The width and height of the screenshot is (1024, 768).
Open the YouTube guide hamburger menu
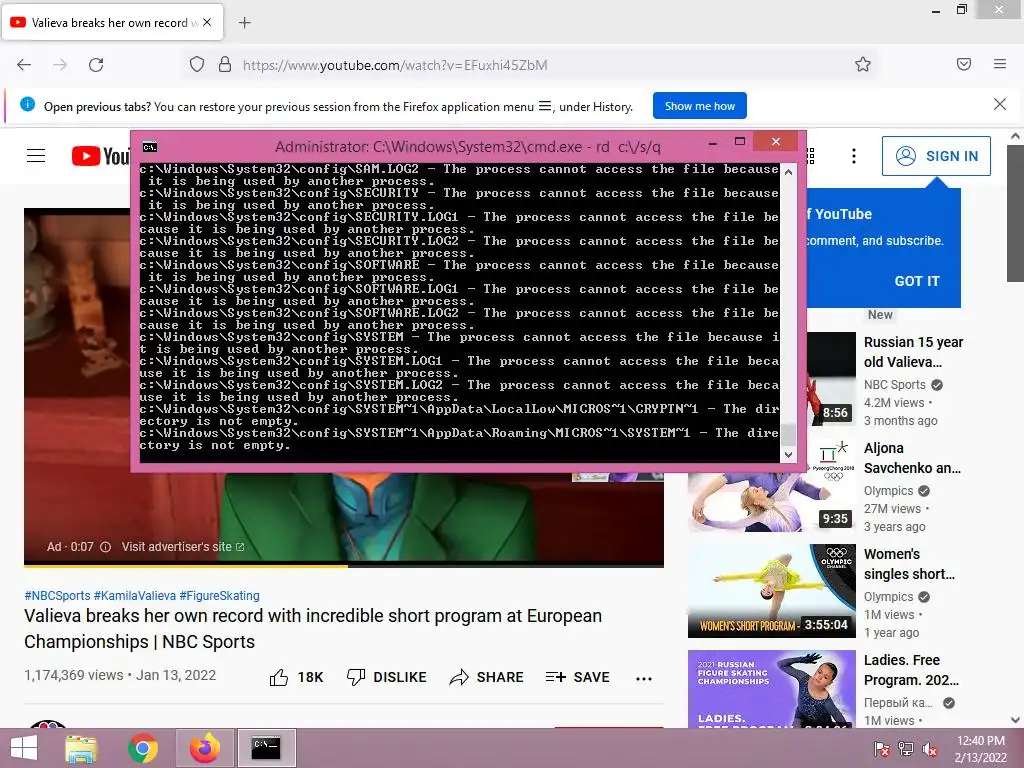tap(36, 155)
